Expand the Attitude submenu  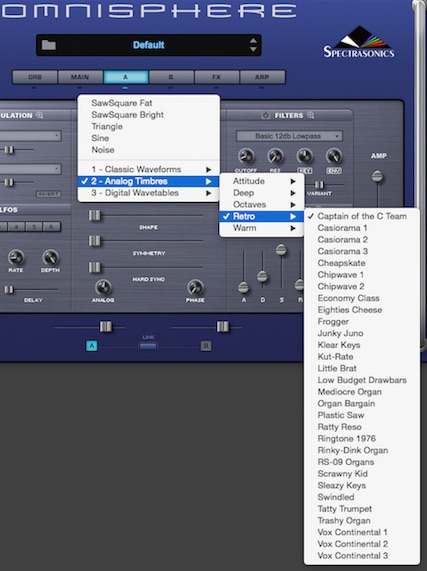click(262, 181)
